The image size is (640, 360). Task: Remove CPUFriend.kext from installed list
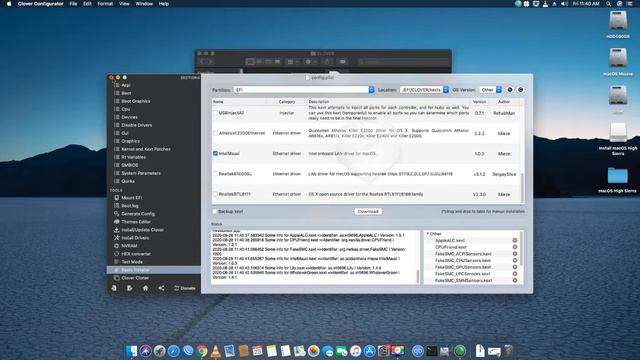point(515,247)
